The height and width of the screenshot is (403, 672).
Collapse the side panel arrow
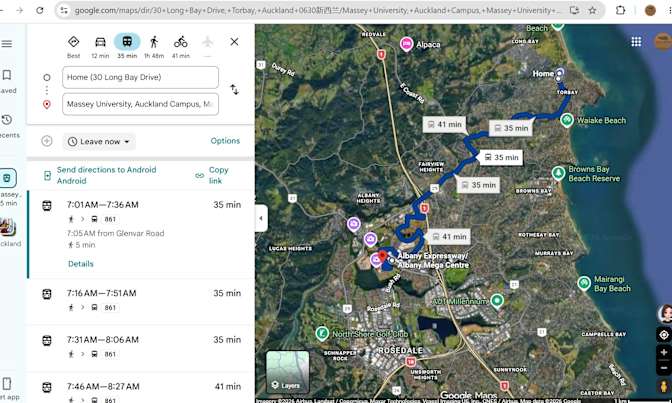tap(261, 218)
